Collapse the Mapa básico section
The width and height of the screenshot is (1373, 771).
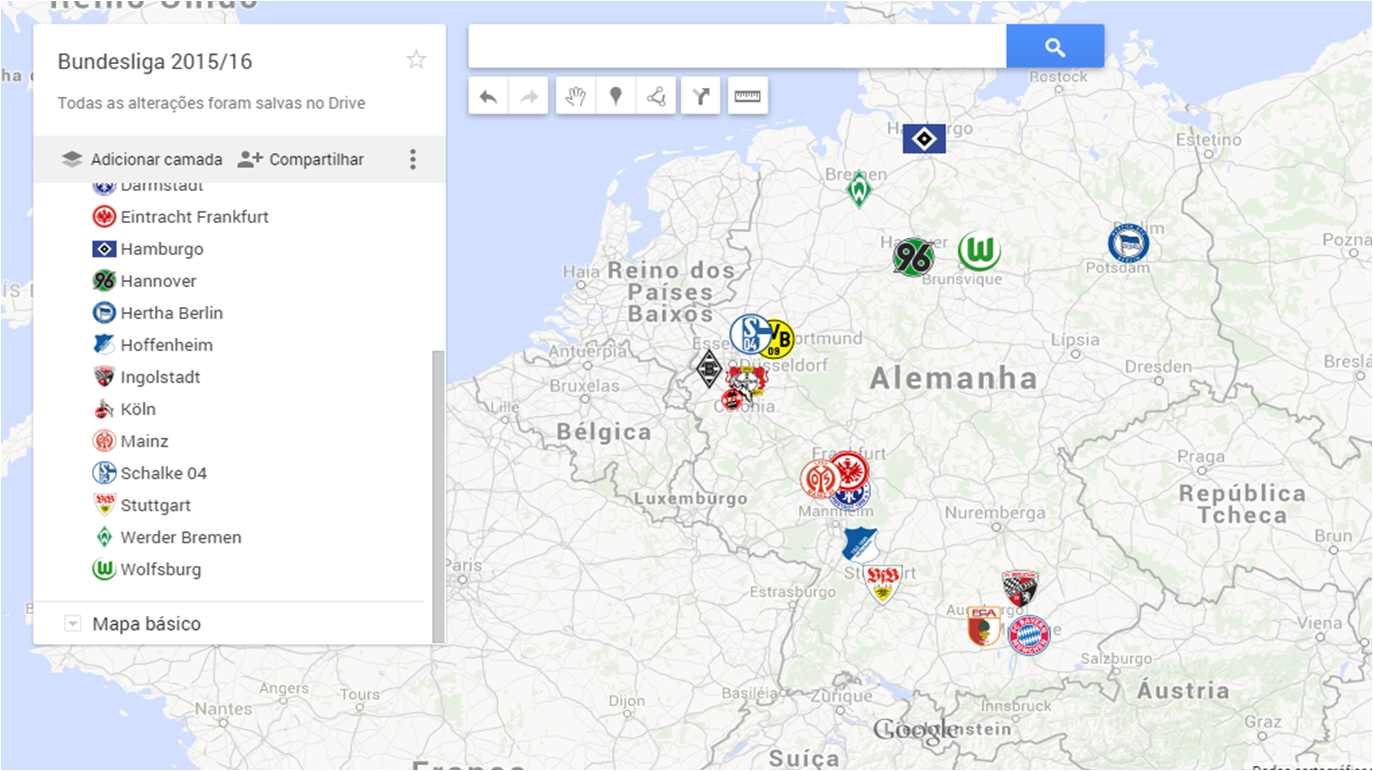click(x=72, y=622)
